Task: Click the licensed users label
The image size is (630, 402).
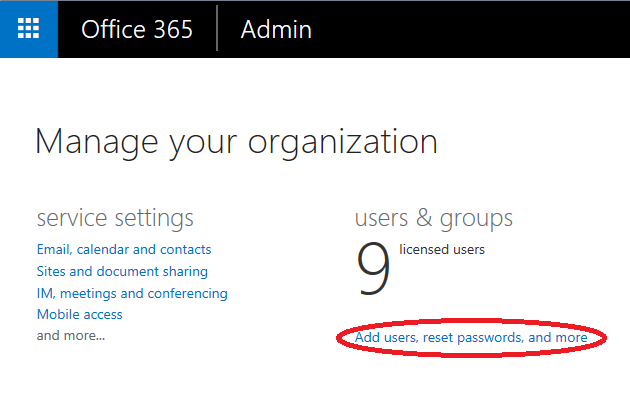Action: pos(442,249)
